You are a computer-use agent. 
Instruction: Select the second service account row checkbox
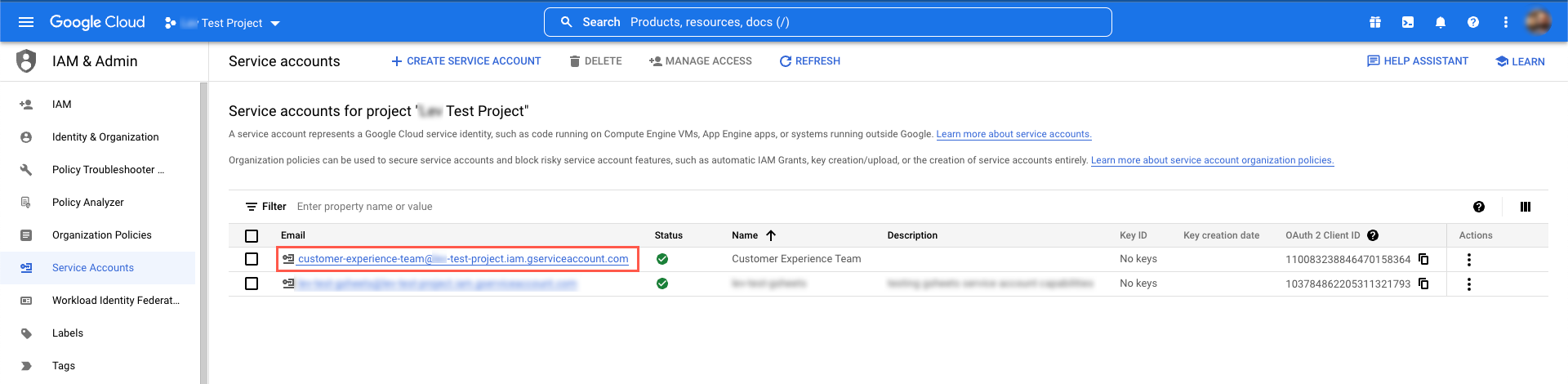pyautogui.click(x=252, y=284)
